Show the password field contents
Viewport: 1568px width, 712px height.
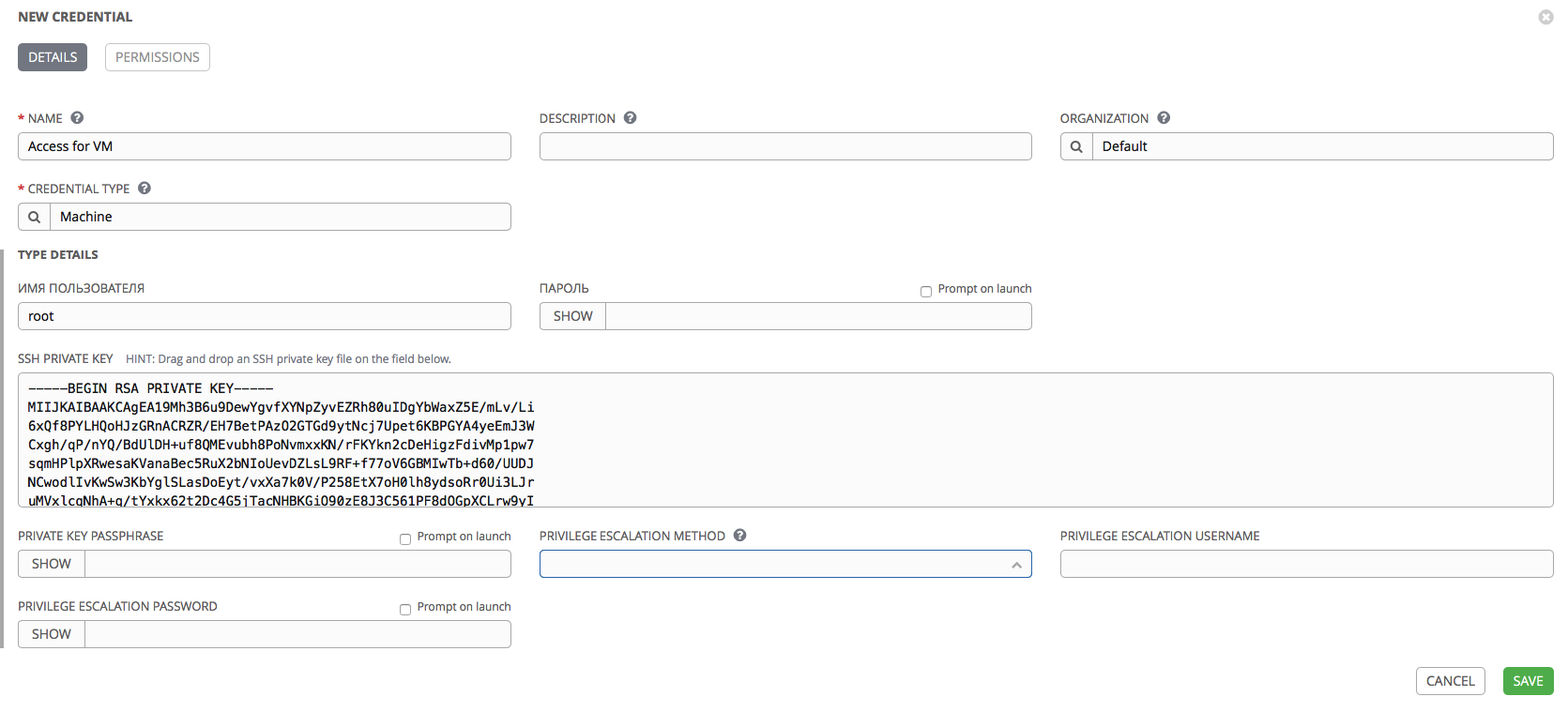point(572,316)
